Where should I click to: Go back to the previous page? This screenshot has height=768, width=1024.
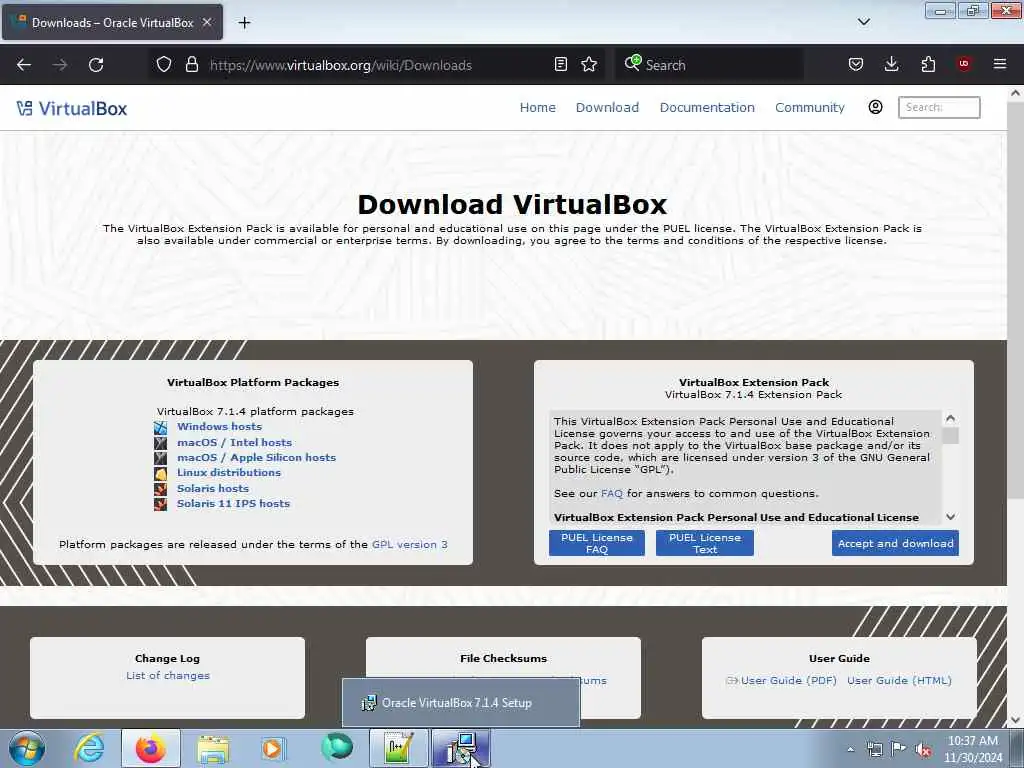click(x=24, y=65)
